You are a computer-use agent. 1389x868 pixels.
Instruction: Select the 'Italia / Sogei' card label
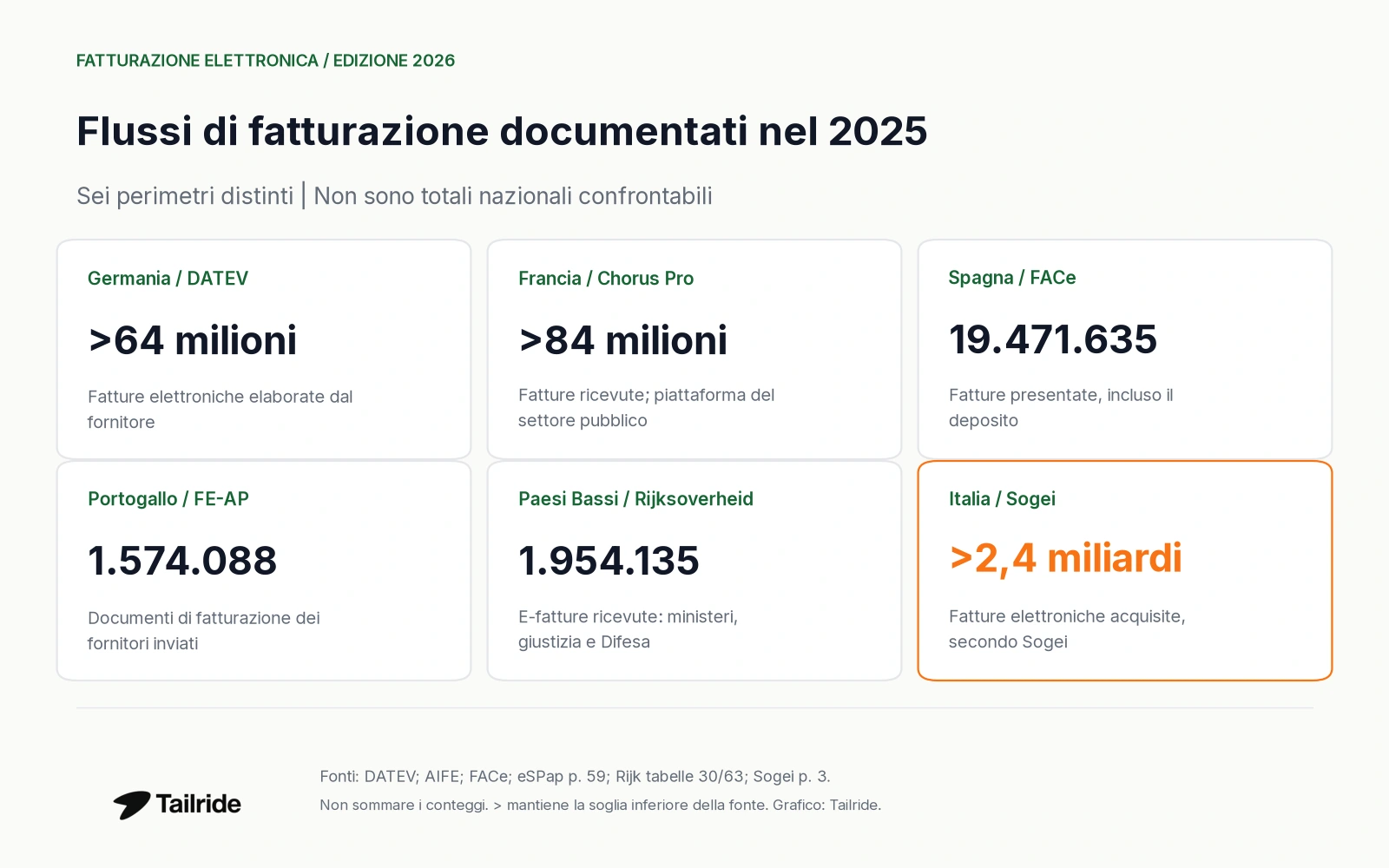pos(1002,499)
